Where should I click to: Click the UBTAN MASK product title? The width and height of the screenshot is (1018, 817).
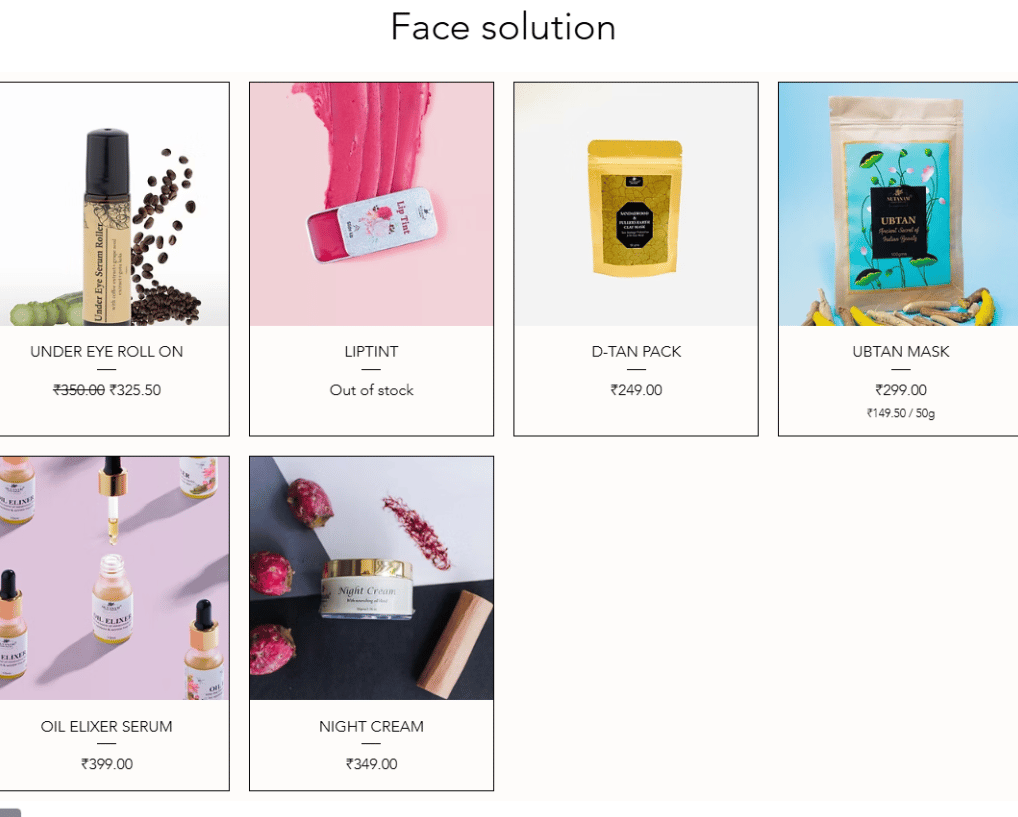(900, 351)
